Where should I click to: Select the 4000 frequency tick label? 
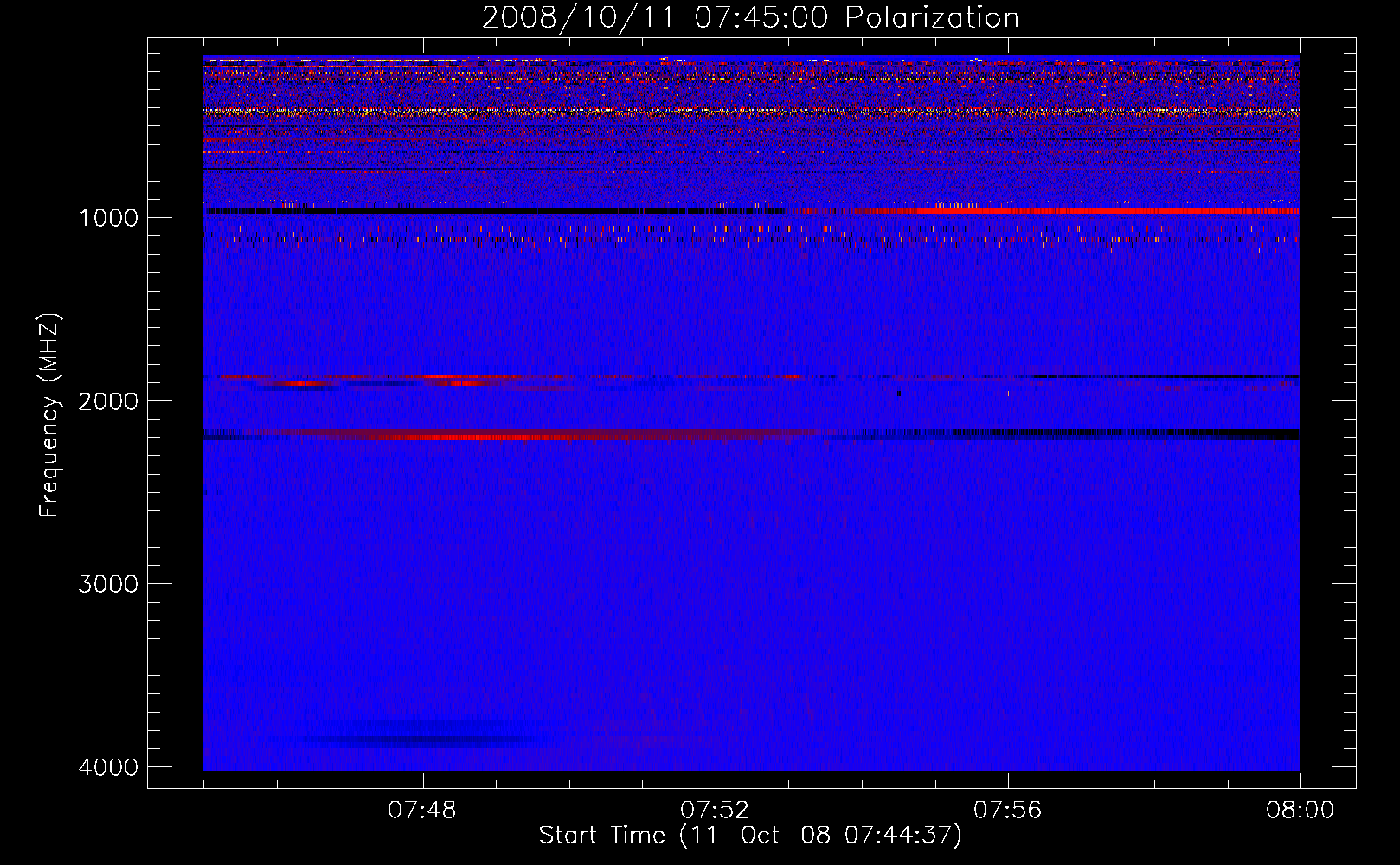point(108,767)
